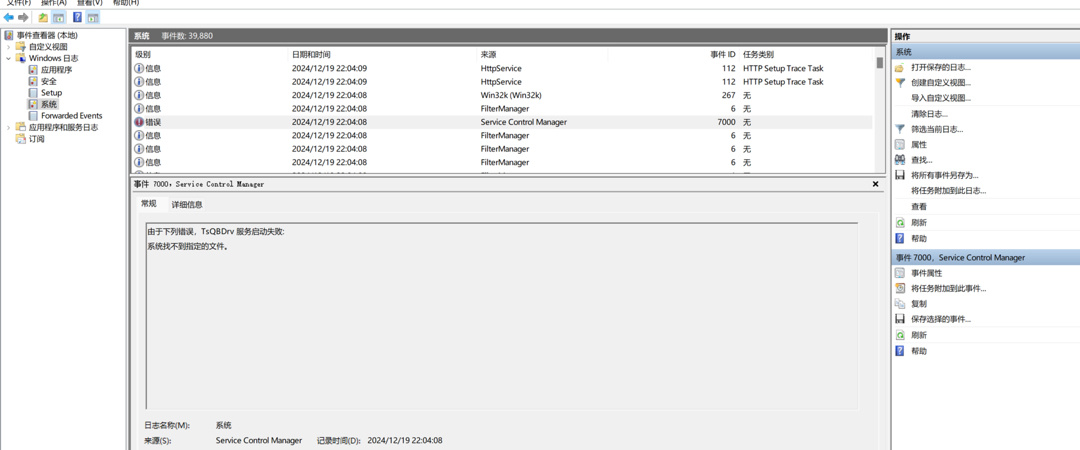Viewport: 1080px width, 450px height.
Task: Click the blue question mark toolbar icon
Action: 77,18
